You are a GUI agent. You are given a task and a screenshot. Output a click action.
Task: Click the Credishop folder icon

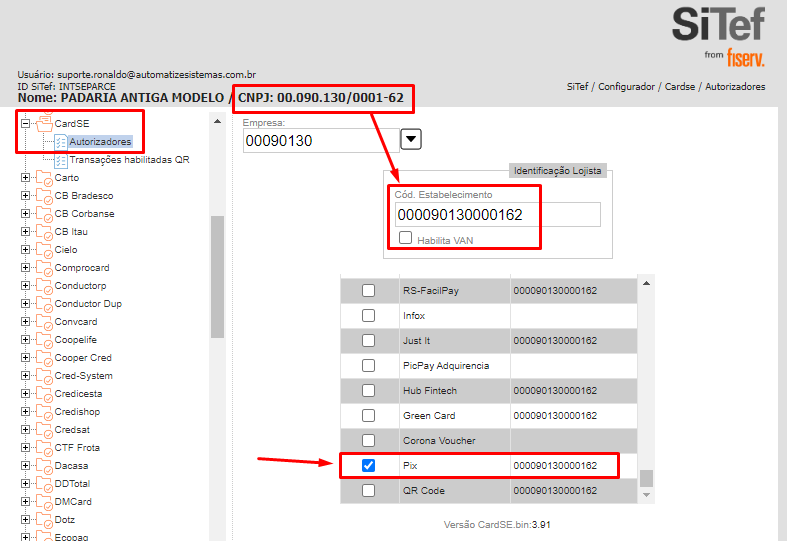44,412
